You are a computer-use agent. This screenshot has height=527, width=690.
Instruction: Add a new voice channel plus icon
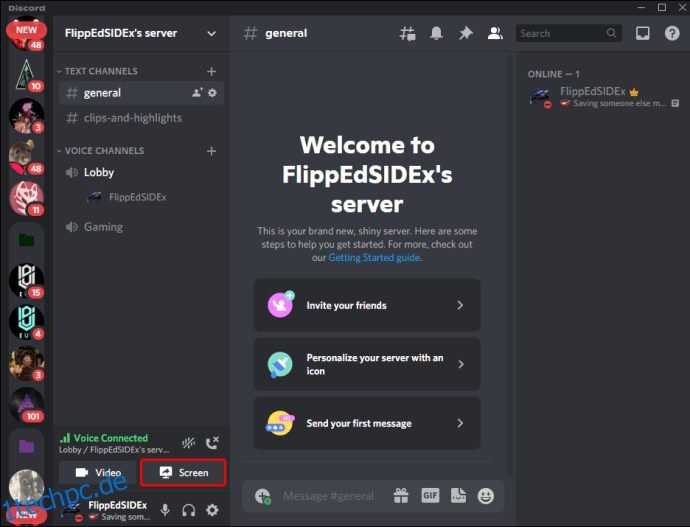(x=211, y=151)
